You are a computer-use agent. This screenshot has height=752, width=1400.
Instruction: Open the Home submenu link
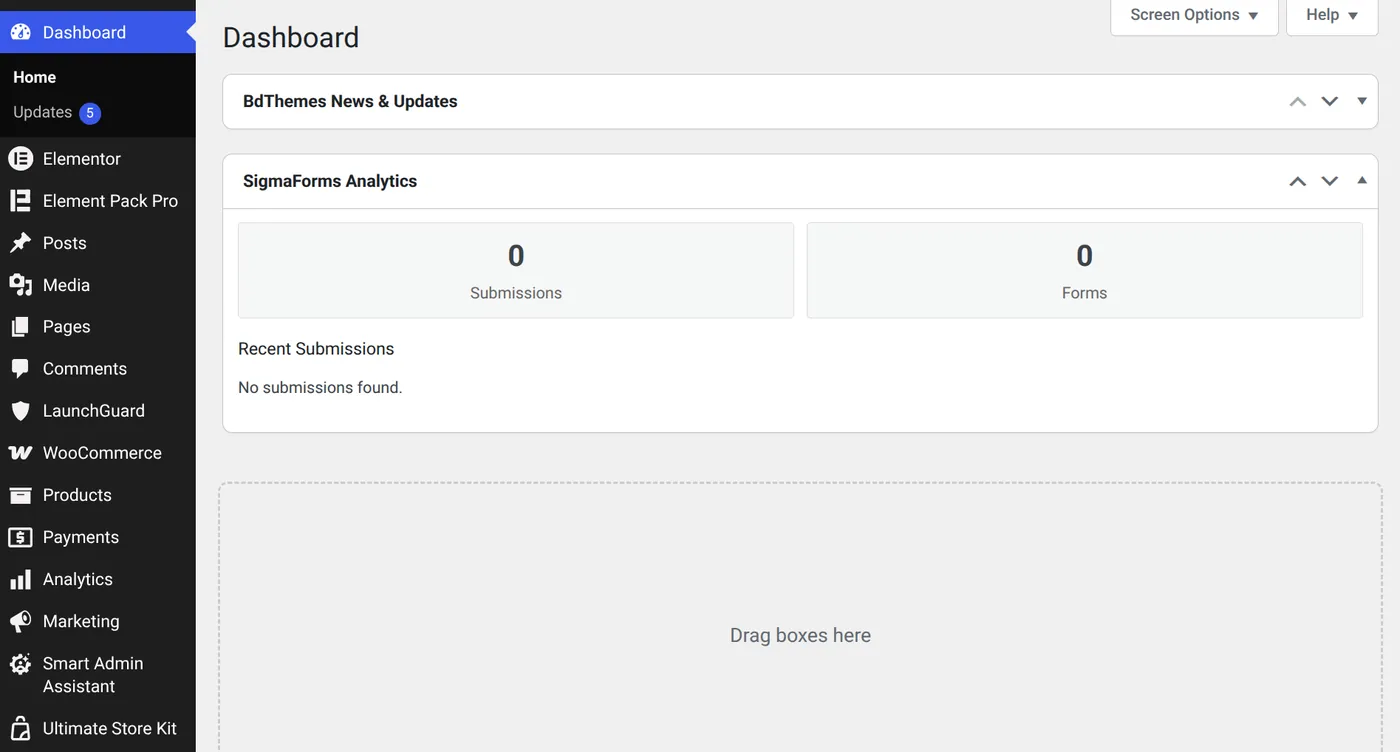[34, 77]
